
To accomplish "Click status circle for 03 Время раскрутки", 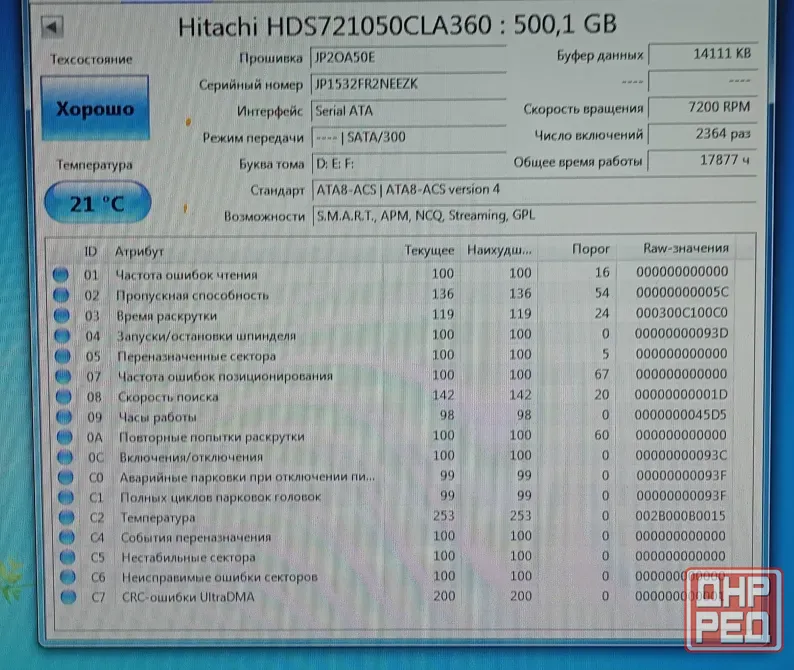I will pos(62,316).
